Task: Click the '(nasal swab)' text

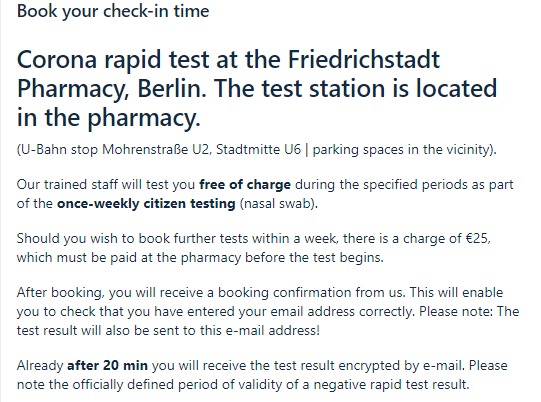Action: click(278, 204)
